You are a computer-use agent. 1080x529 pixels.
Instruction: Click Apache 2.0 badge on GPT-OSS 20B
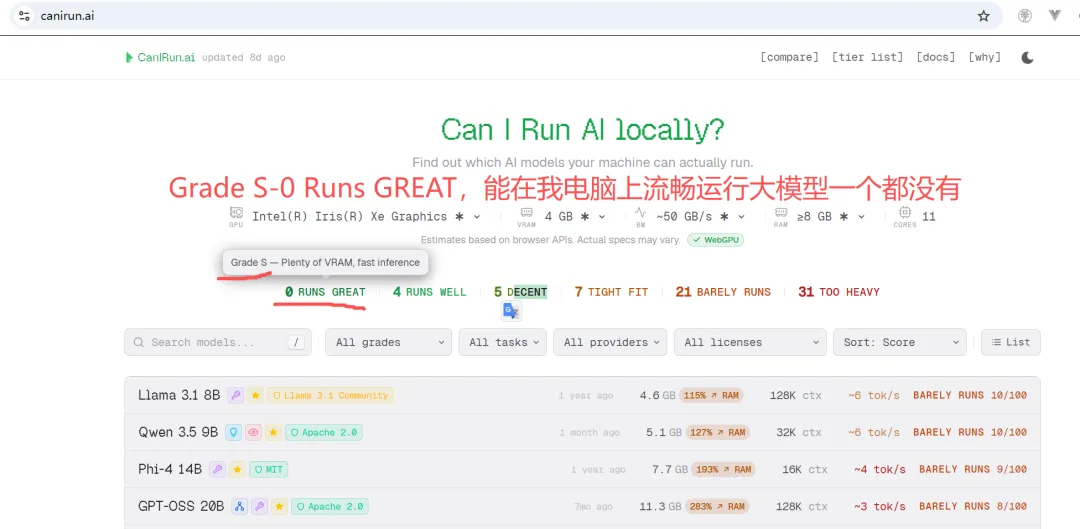coord(330,507)
